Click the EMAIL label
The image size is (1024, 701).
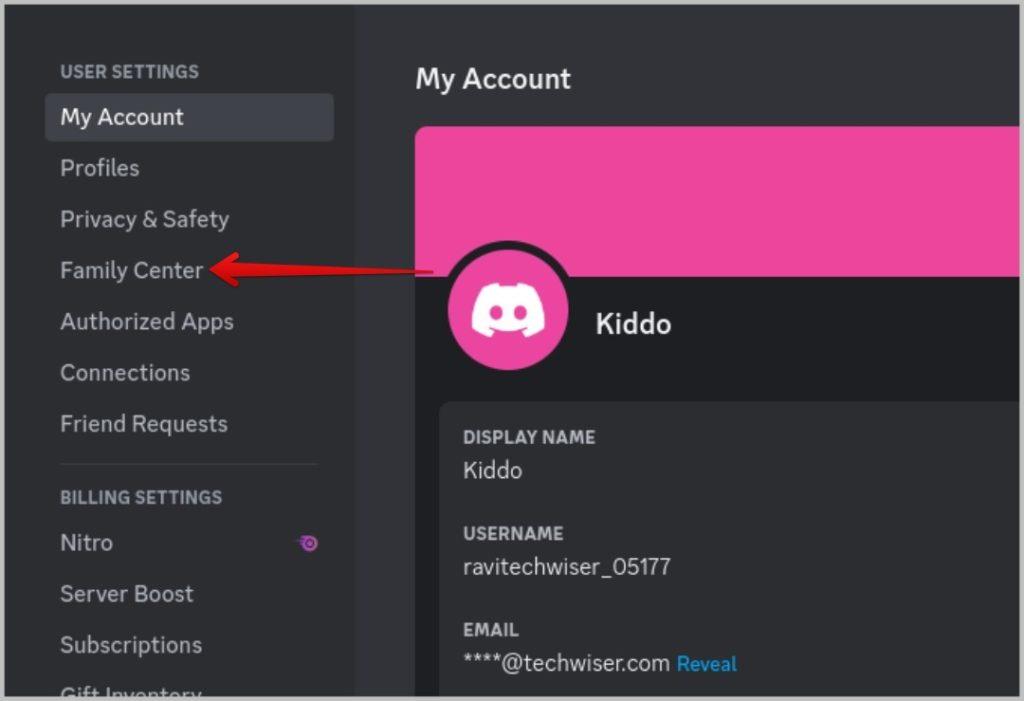point(490,630)
